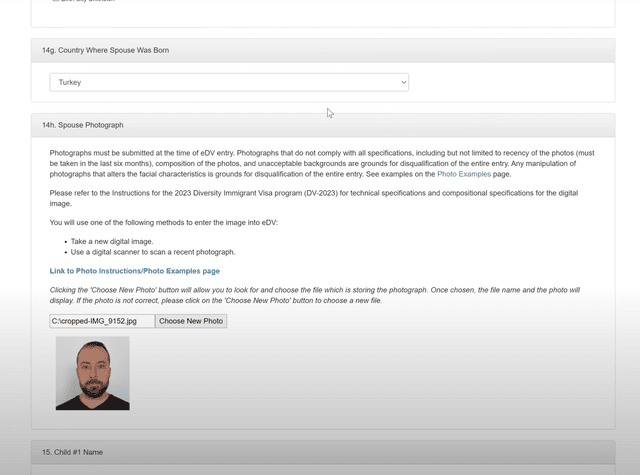The image size is (640, 475).
Task: Click the chevron arrow of the Turkey dropdown
Action: click(403, 82)
